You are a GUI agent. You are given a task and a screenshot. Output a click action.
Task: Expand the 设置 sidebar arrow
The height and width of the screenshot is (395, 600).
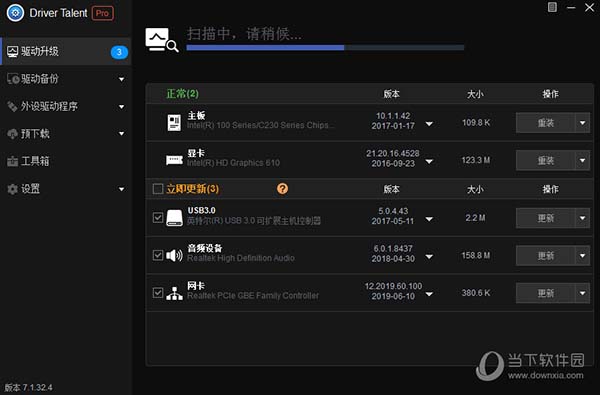tap(121, 189)
